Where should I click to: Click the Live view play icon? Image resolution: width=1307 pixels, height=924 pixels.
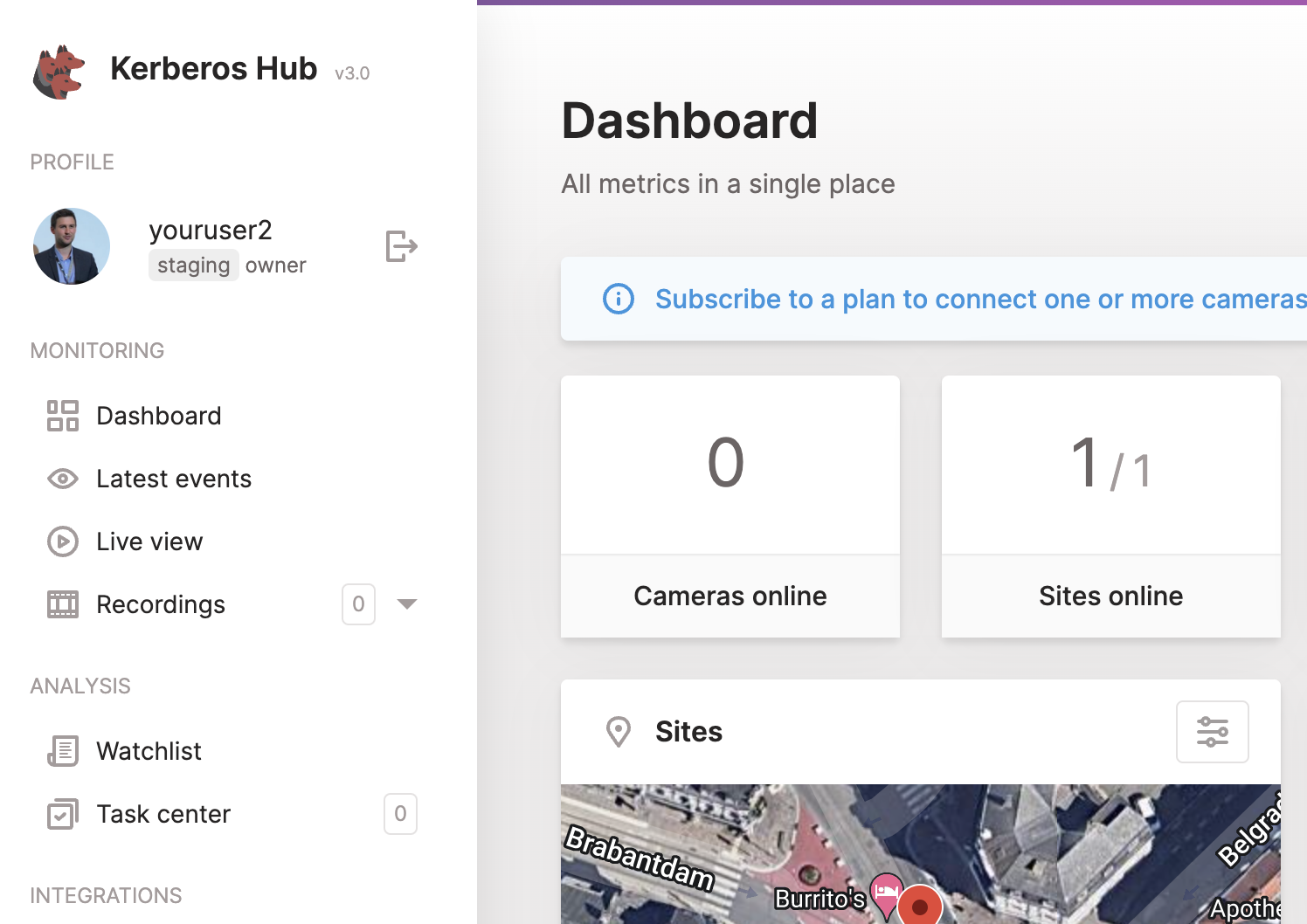click(x=63, y=541)
